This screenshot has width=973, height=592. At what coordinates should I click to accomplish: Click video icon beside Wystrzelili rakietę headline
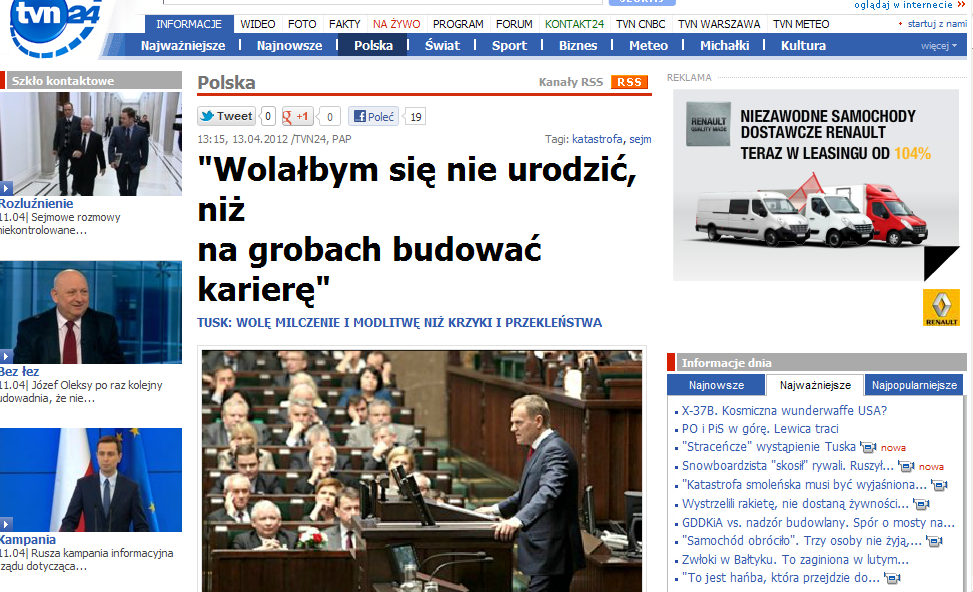921,504
